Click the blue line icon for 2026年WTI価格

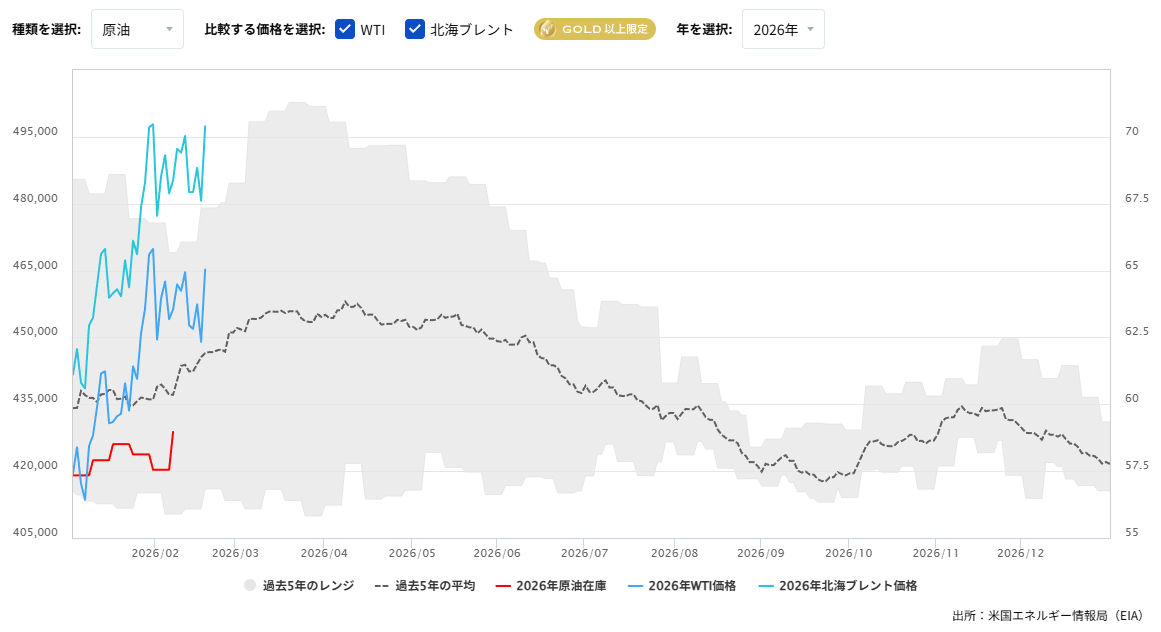coord(634,585)
